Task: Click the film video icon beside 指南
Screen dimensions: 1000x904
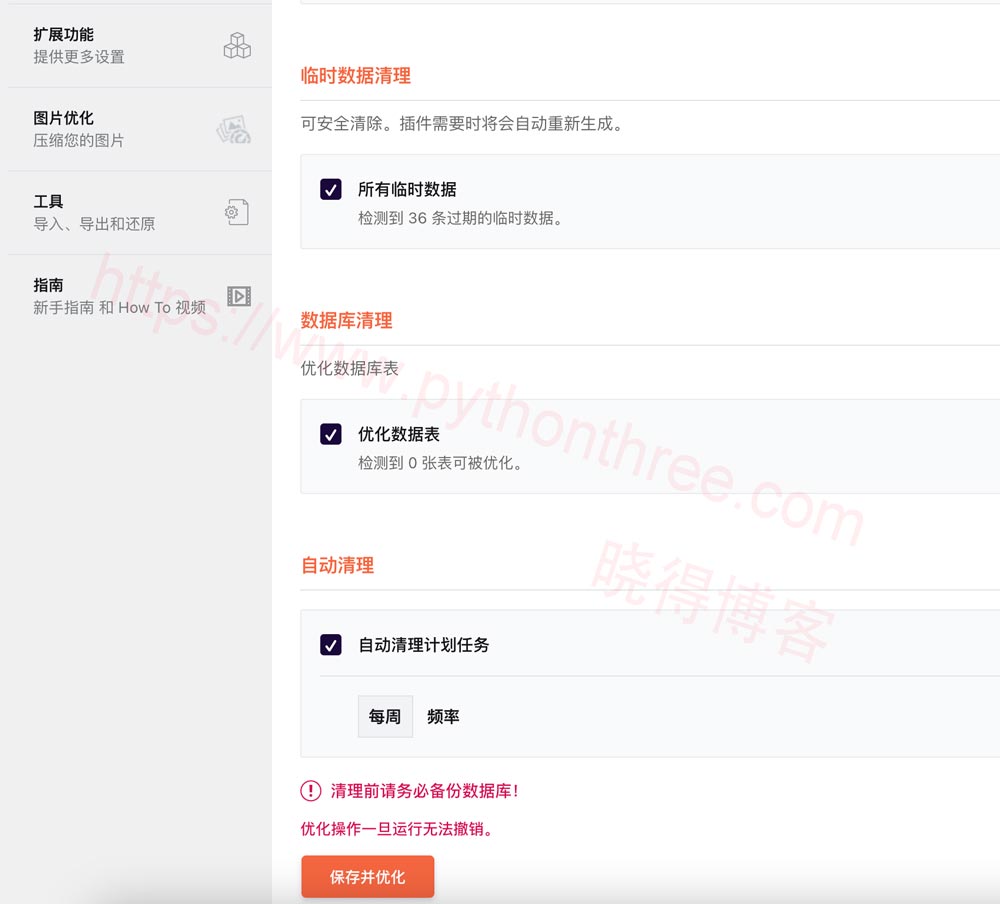Action: click(238, 296)
